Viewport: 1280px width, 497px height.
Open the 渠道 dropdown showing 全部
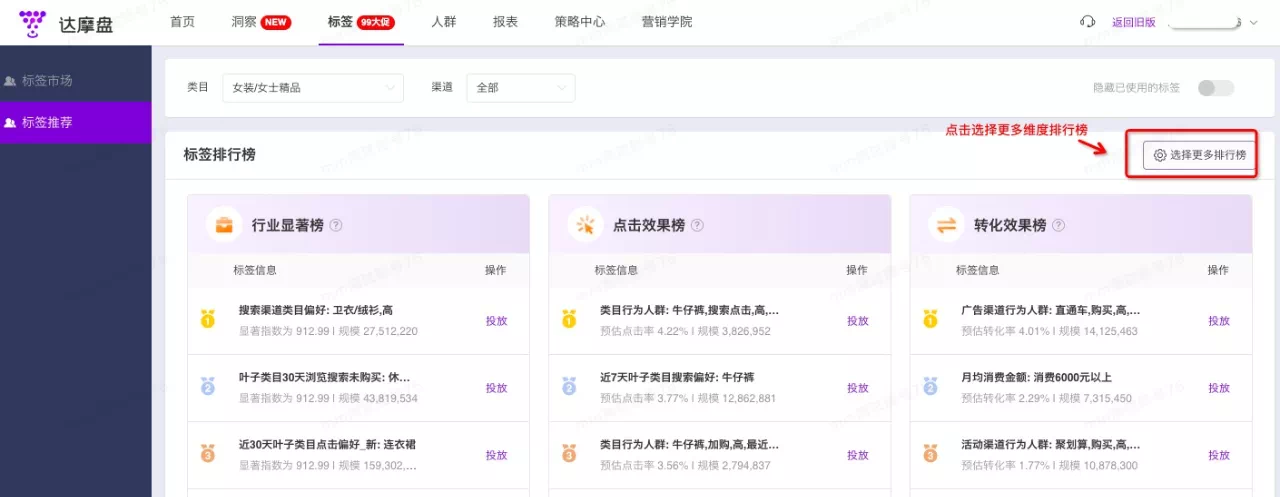coord(521,88)
